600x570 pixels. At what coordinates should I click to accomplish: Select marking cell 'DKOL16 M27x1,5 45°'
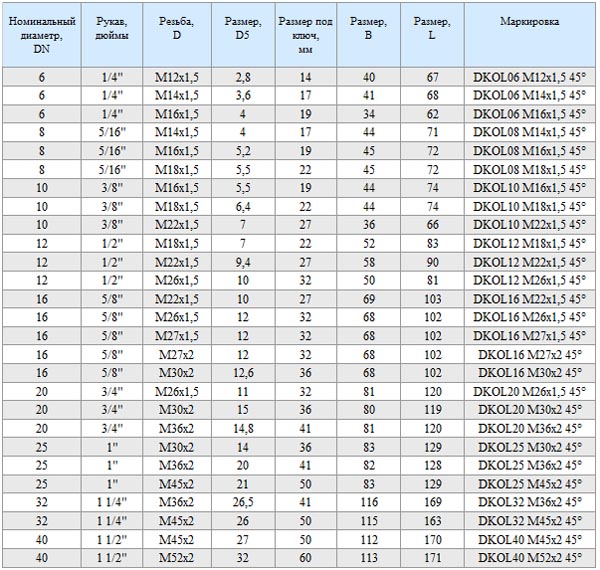(530, 336)
